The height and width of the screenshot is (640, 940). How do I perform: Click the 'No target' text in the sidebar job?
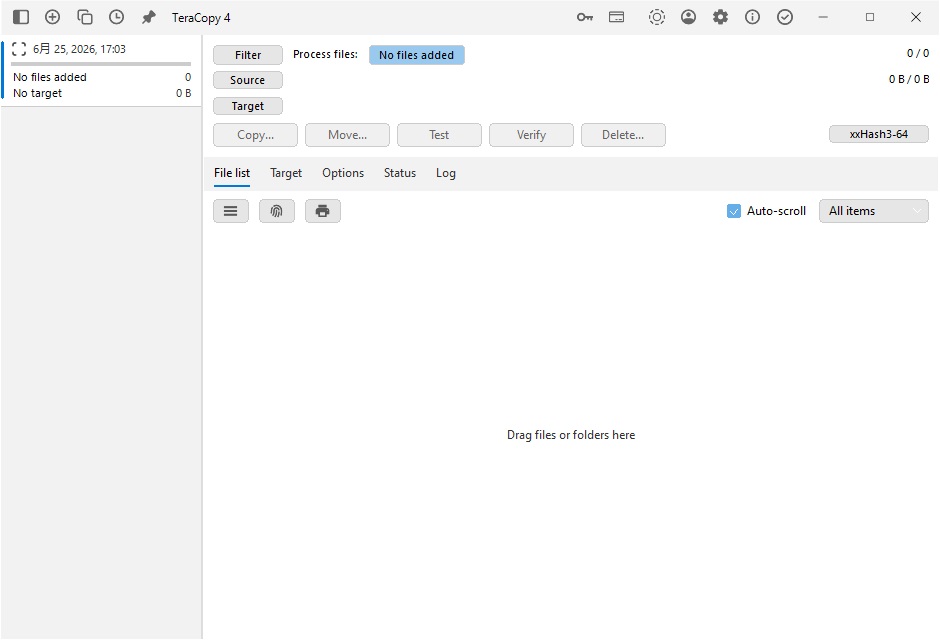click(37, 93)
